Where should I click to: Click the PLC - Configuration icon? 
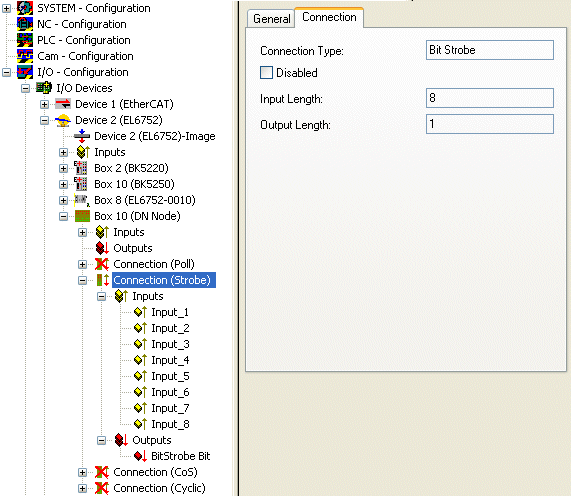pos(25,40)
